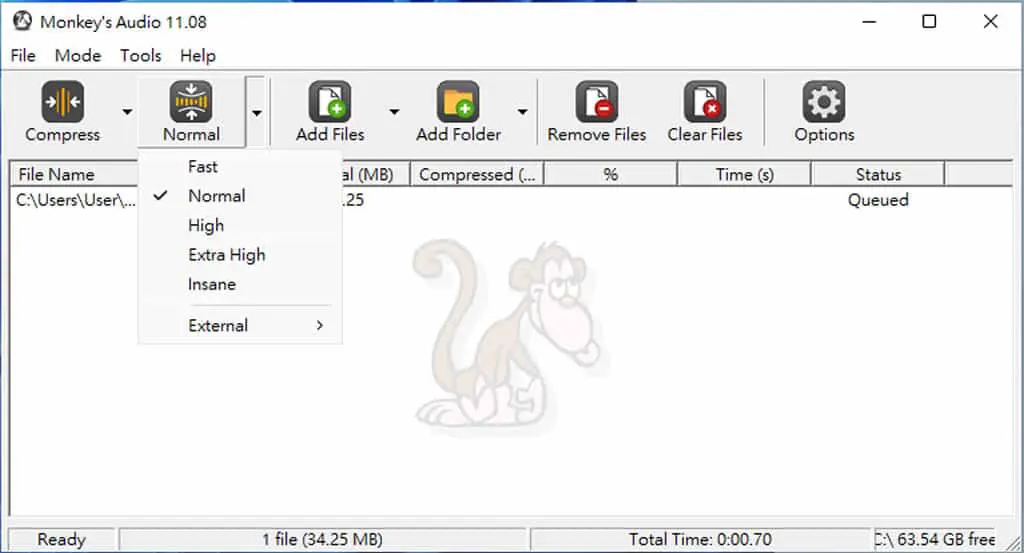Image resolution: width=1024 pixels, height=553 pixels.
Task: Select High compression level
Action: [x=240, y=225]
